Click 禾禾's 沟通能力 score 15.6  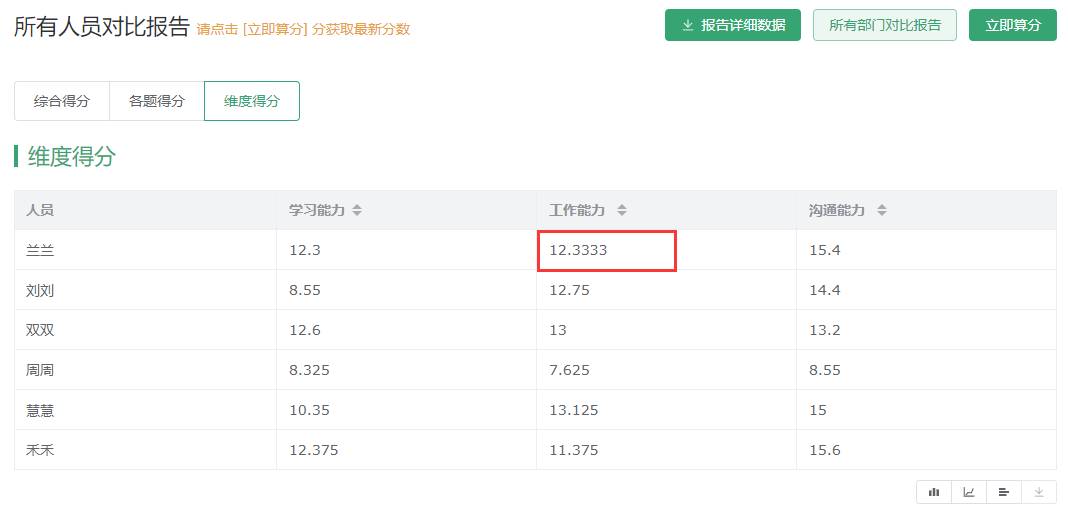(x=825, y=450)
